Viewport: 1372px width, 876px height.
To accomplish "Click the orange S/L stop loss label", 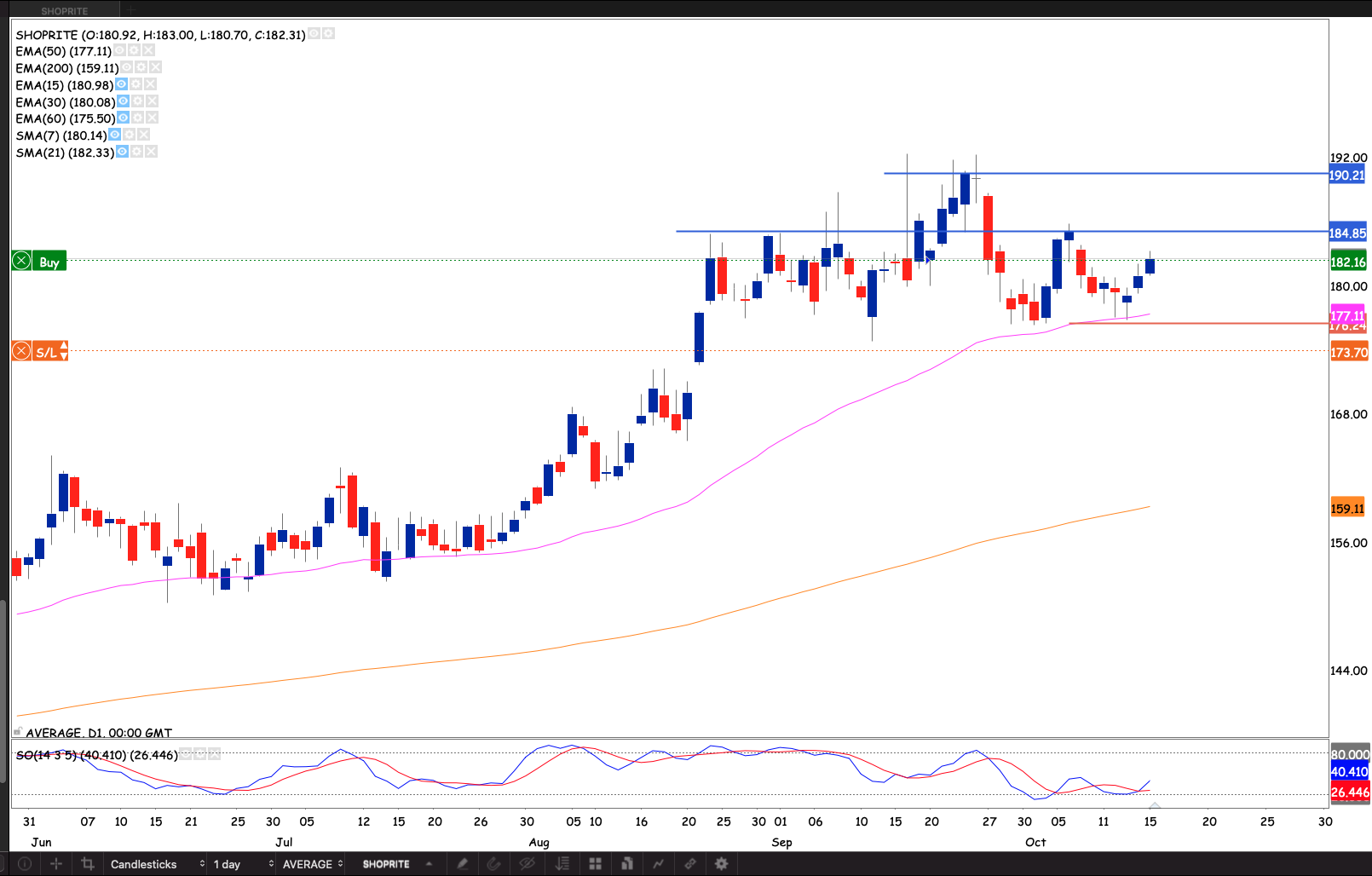I will point(40,351).
